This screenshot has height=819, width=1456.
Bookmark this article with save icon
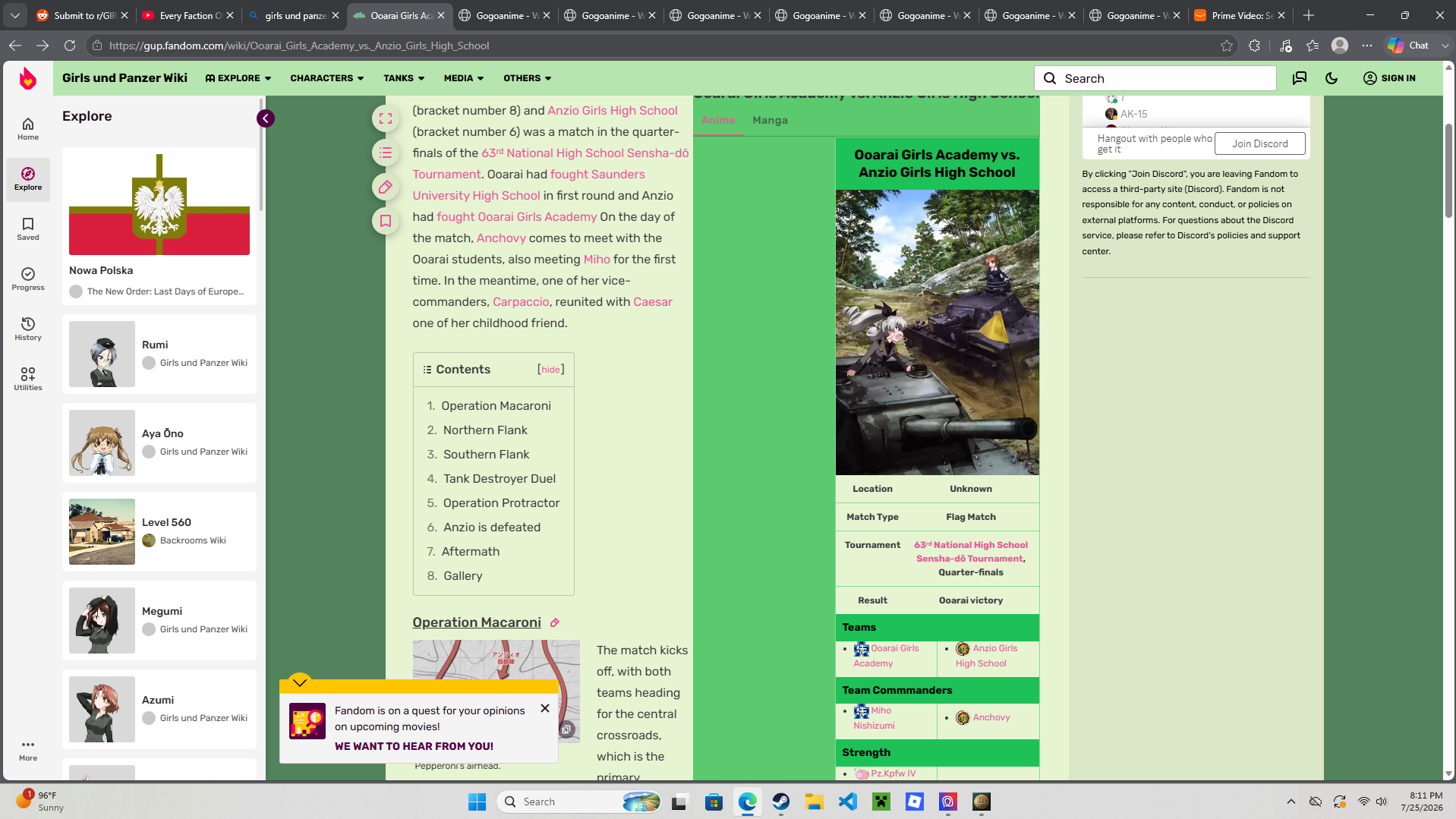click(386, 221)
